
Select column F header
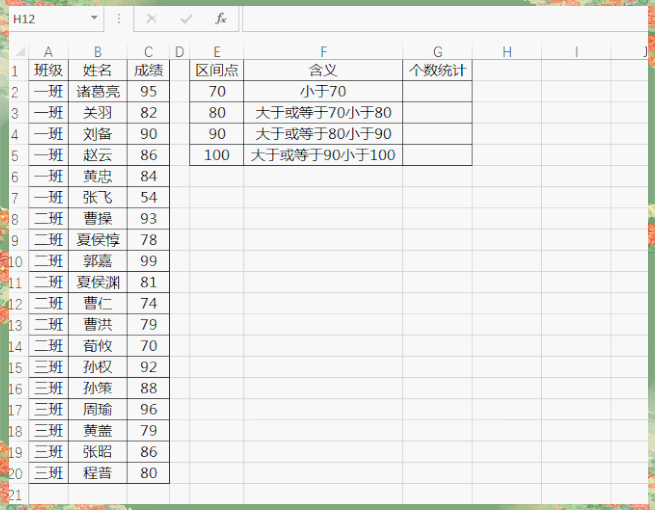click(323, 52)
